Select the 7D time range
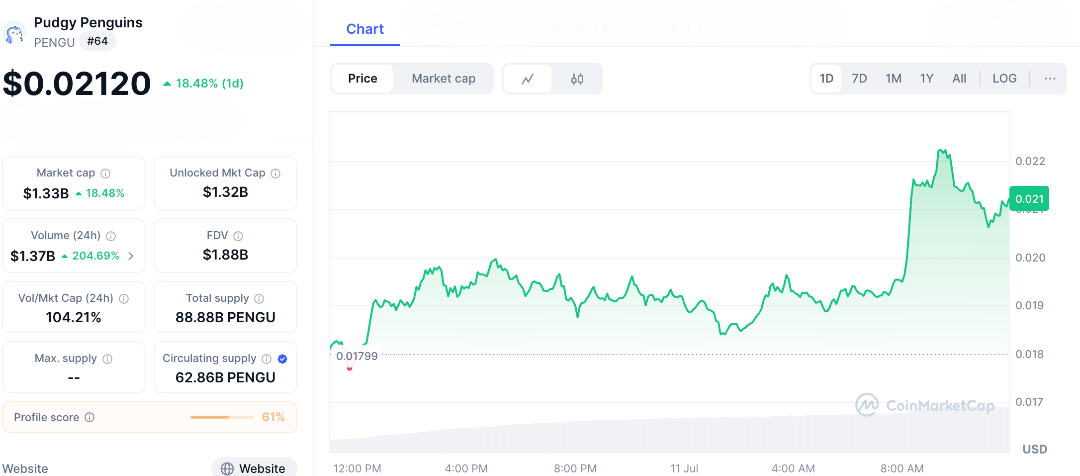The height and width of the screenshot is (476, 1080). tap(859, 79)
